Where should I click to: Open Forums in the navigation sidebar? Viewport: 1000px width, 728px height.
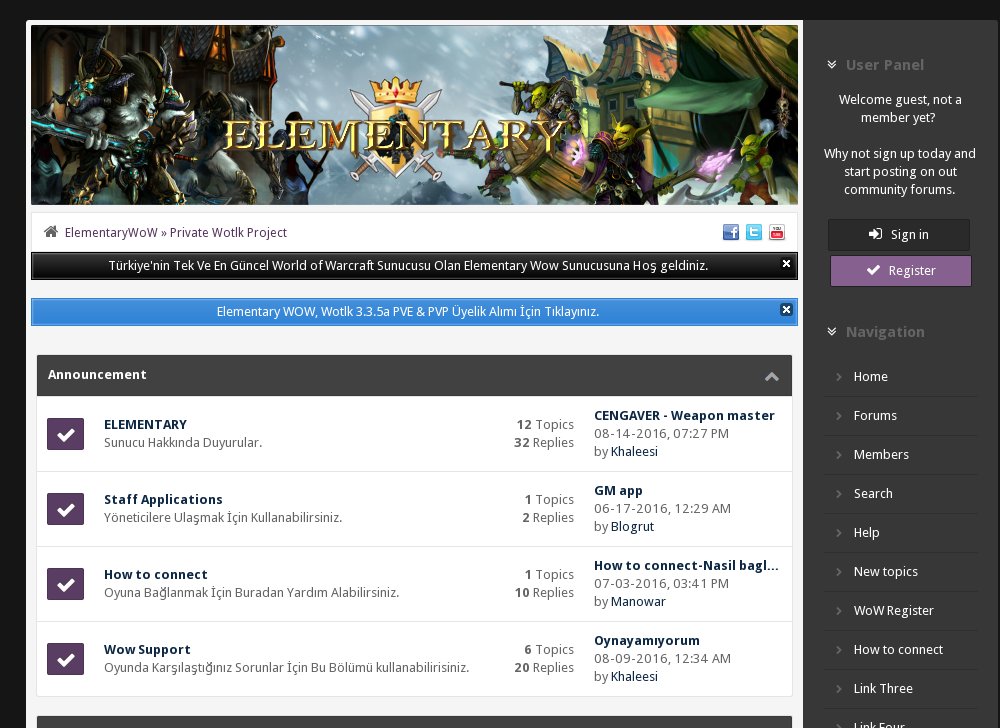click(x=875, y=416)
